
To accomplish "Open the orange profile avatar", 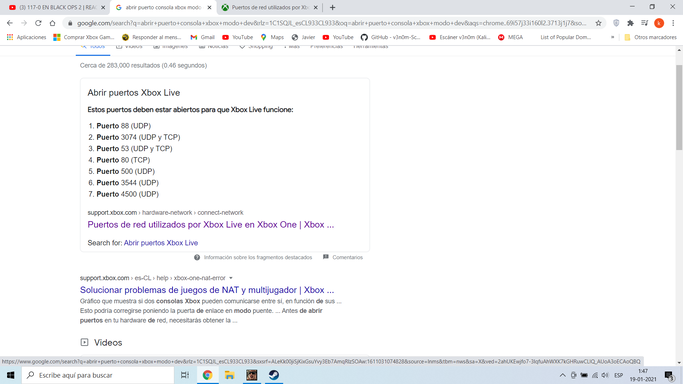I will tap(659, 23).
